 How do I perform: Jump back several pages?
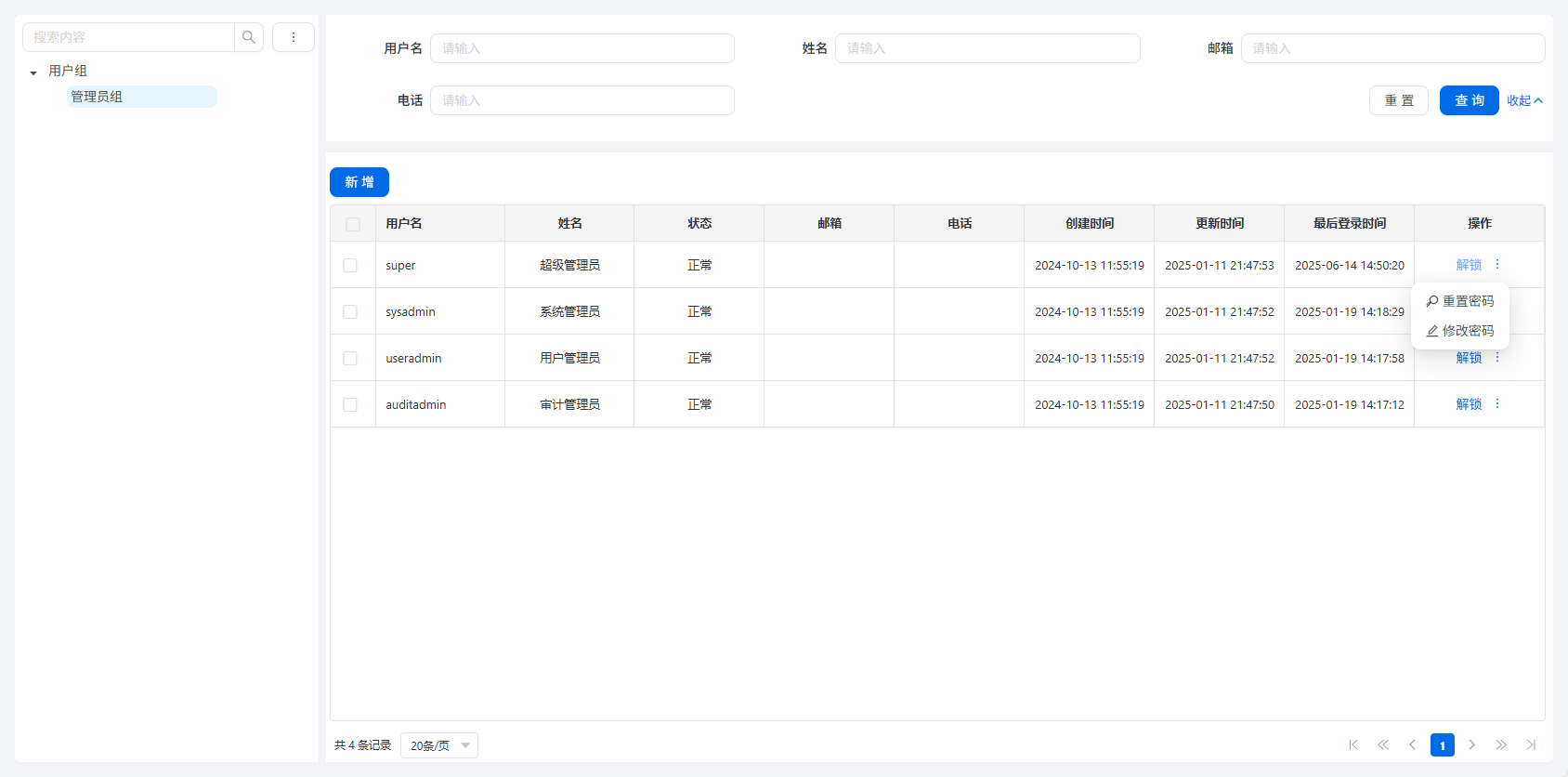(1383, 745)
